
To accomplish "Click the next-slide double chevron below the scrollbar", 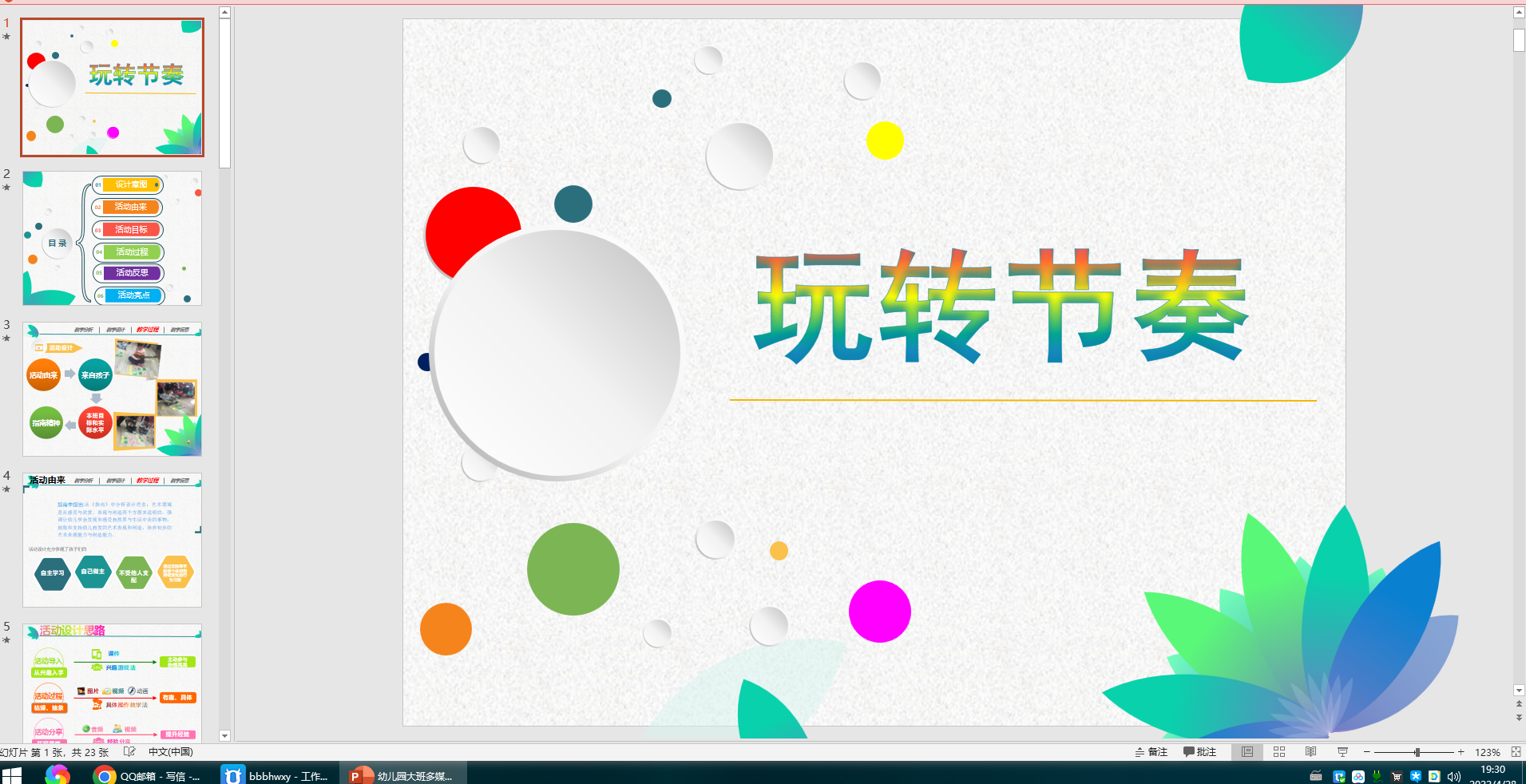I will 1518,716.
